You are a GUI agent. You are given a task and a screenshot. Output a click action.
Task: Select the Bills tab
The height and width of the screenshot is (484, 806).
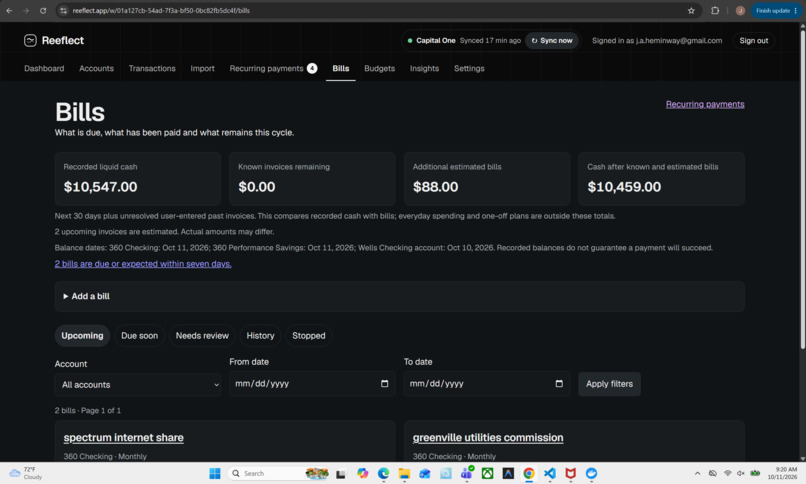pos(340,68)
